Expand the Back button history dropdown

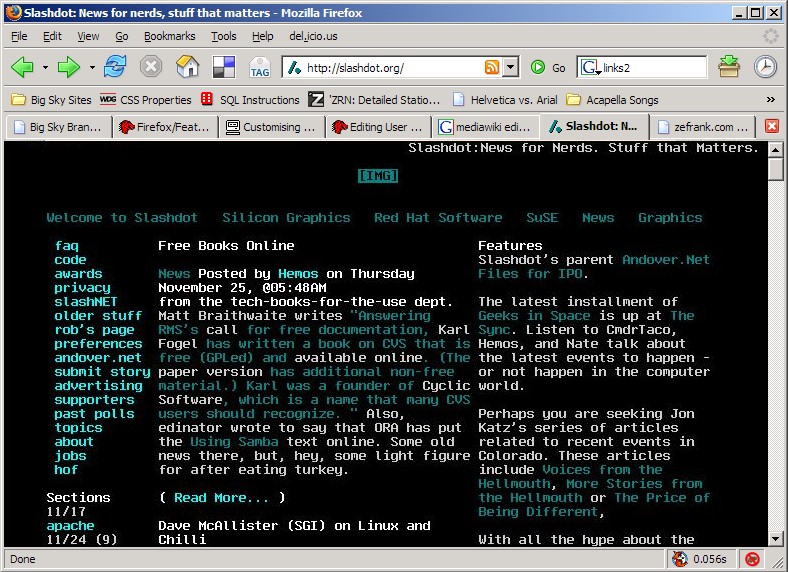[45, 67]
